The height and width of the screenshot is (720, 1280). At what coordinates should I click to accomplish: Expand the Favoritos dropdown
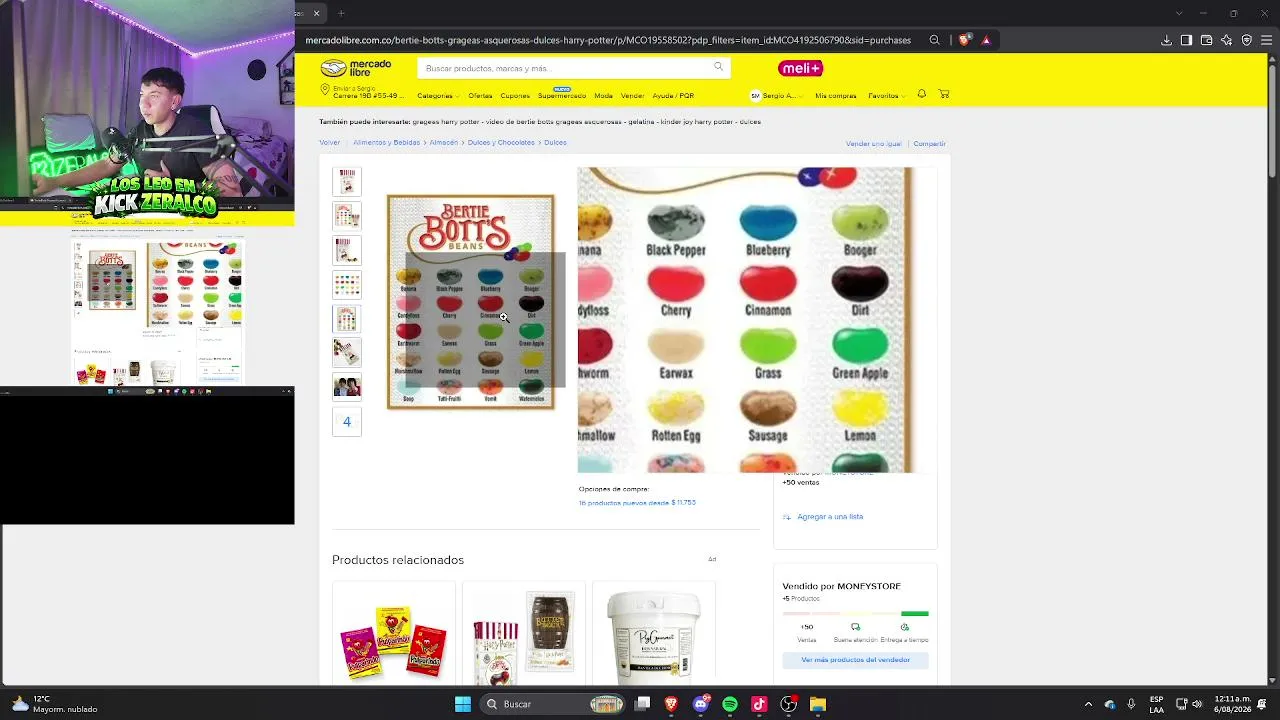(886, 95)
